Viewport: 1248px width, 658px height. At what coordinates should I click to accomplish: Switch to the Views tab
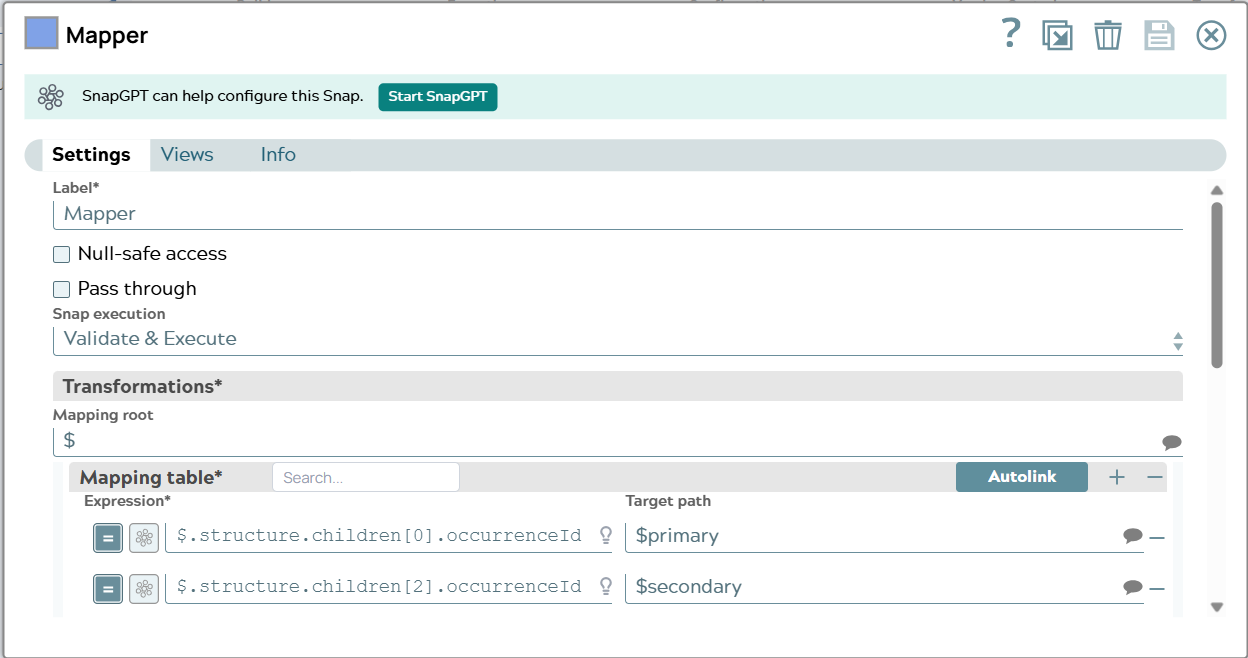[187, 154]
